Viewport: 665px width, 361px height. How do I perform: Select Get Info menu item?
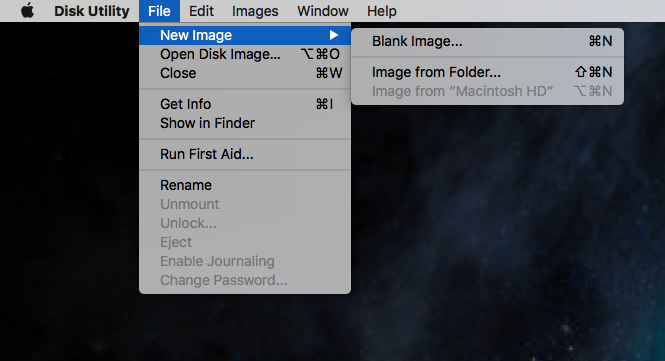click(245, 104)
